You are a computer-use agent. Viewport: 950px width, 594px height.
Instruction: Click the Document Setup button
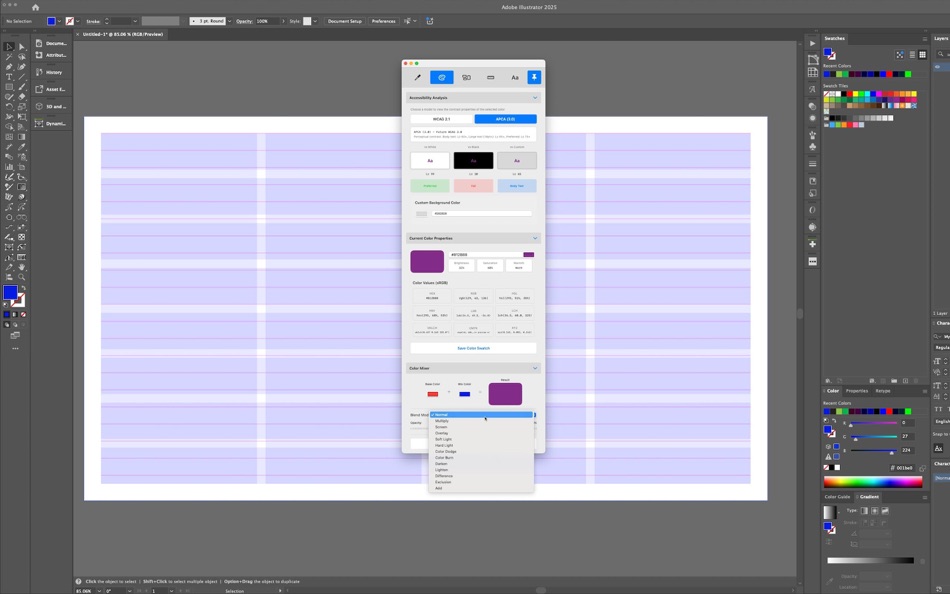[x=345, y=21]
